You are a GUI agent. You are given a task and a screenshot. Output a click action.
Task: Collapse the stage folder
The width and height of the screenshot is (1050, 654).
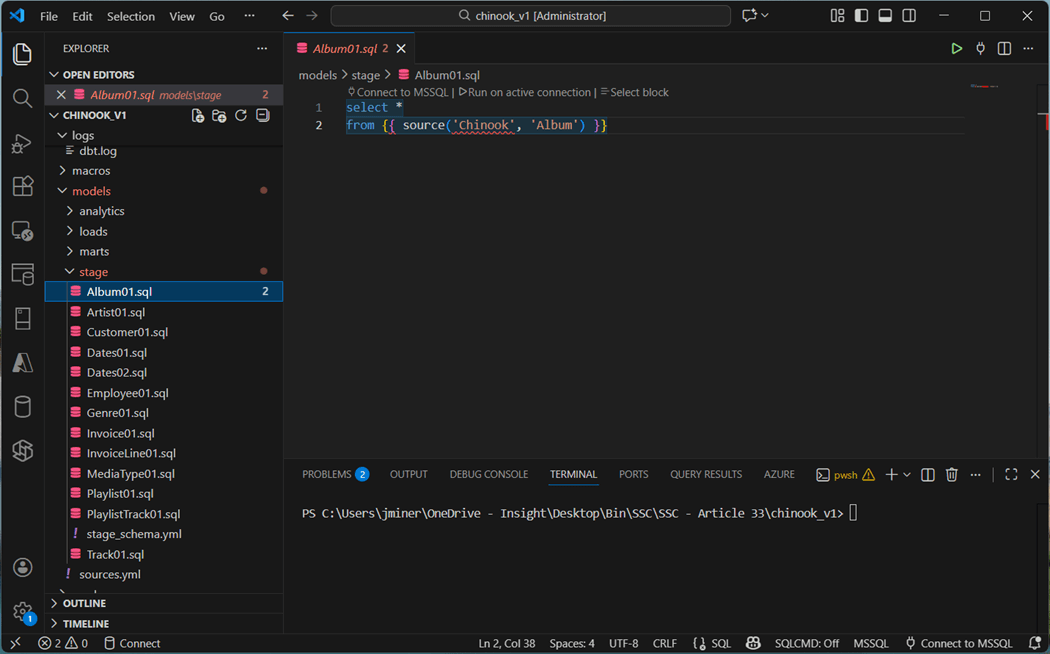tap(93, 272)
